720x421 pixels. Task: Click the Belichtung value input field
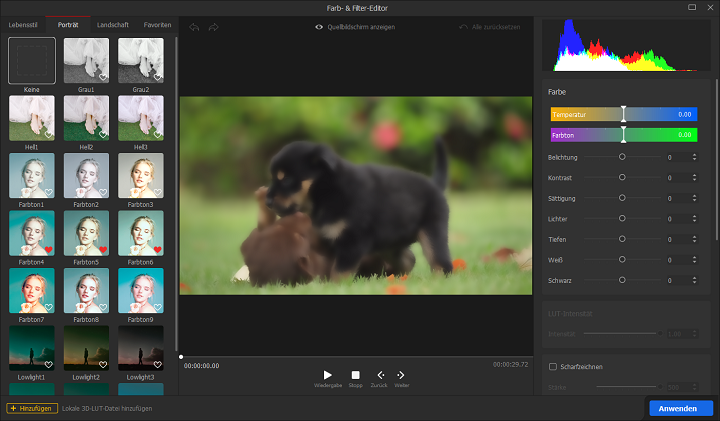[x=678, y=157]
